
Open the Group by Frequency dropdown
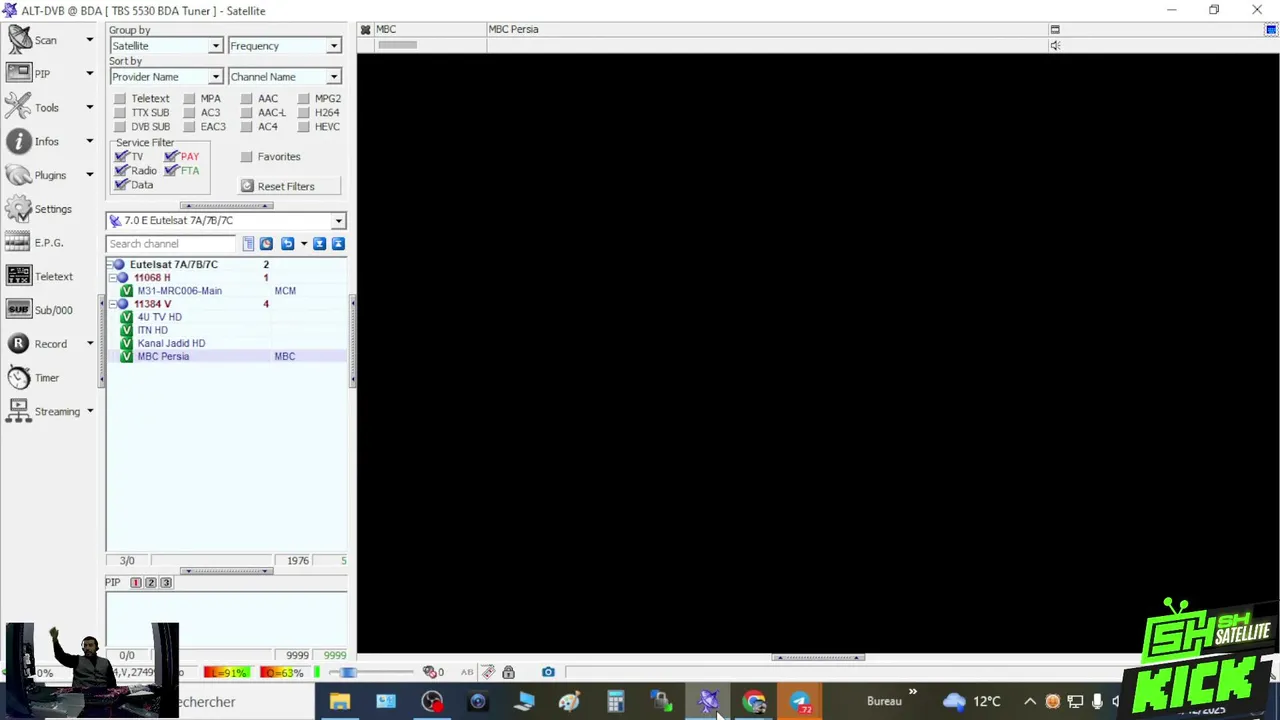[284, 46]
